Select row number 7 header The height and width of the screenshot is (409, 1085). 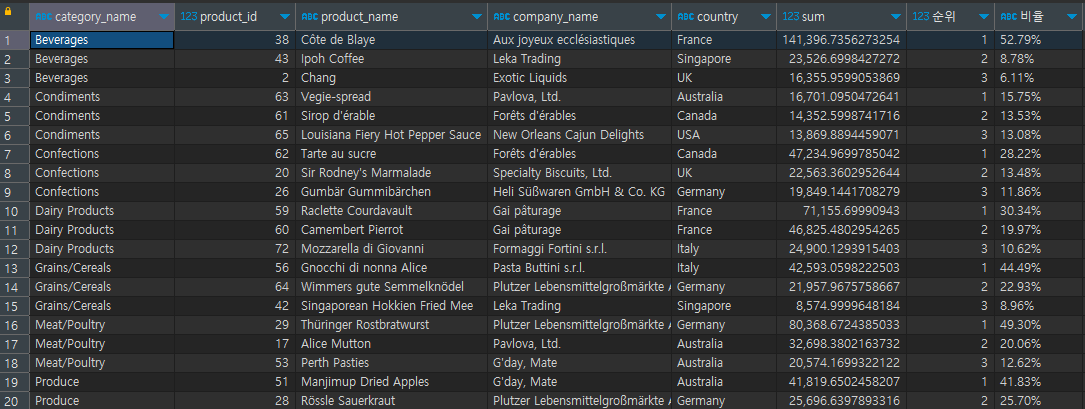tap(15, 154)
